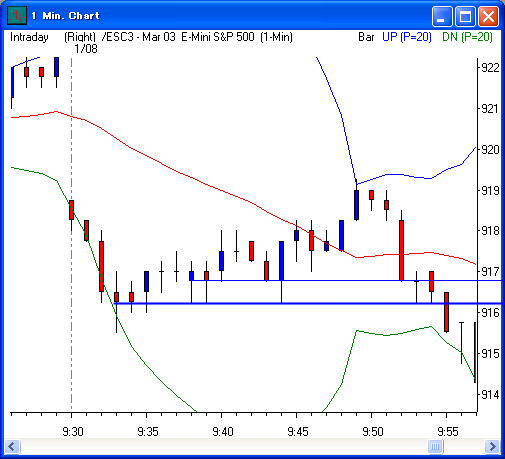Click the 918 price axis label
This screenshot has width=505, height=459.
coord(490,230)
